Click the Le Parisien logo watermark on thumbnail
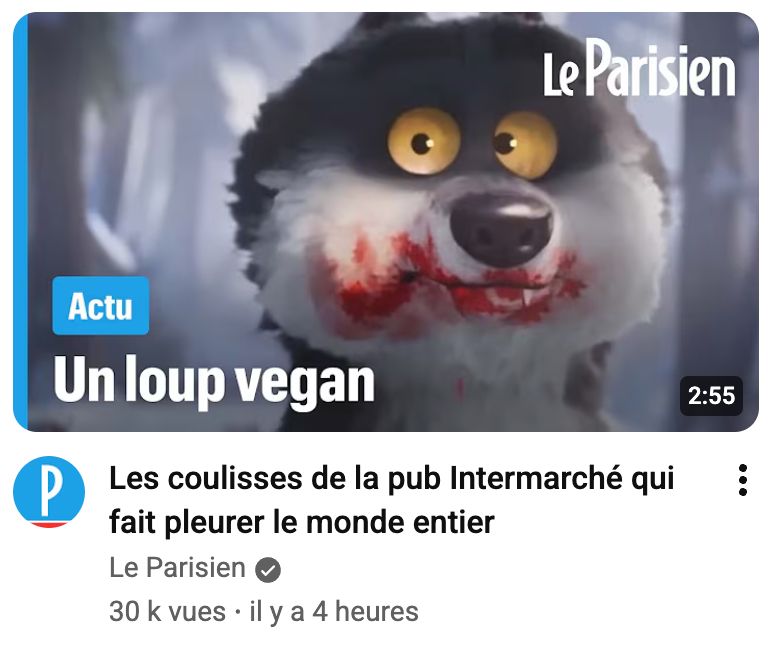 coord(639,69)
